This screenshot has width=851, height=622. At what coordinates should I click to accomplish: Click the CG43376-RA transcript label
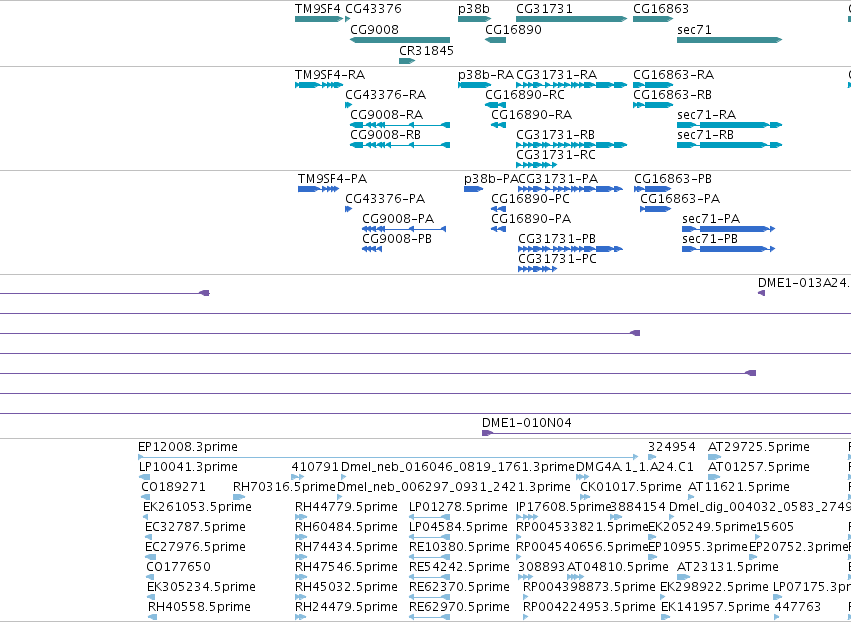[x=386, y=95]
